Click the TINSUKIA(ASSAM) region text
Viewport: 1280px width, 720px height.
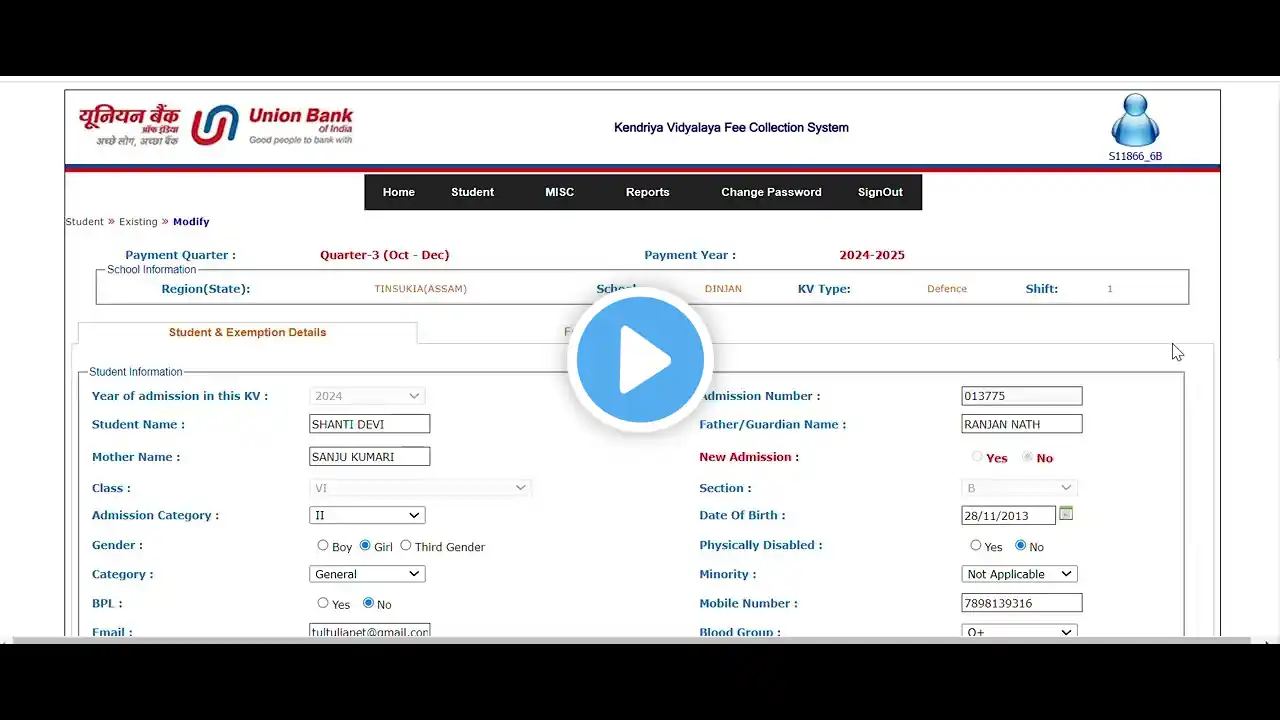421,289
